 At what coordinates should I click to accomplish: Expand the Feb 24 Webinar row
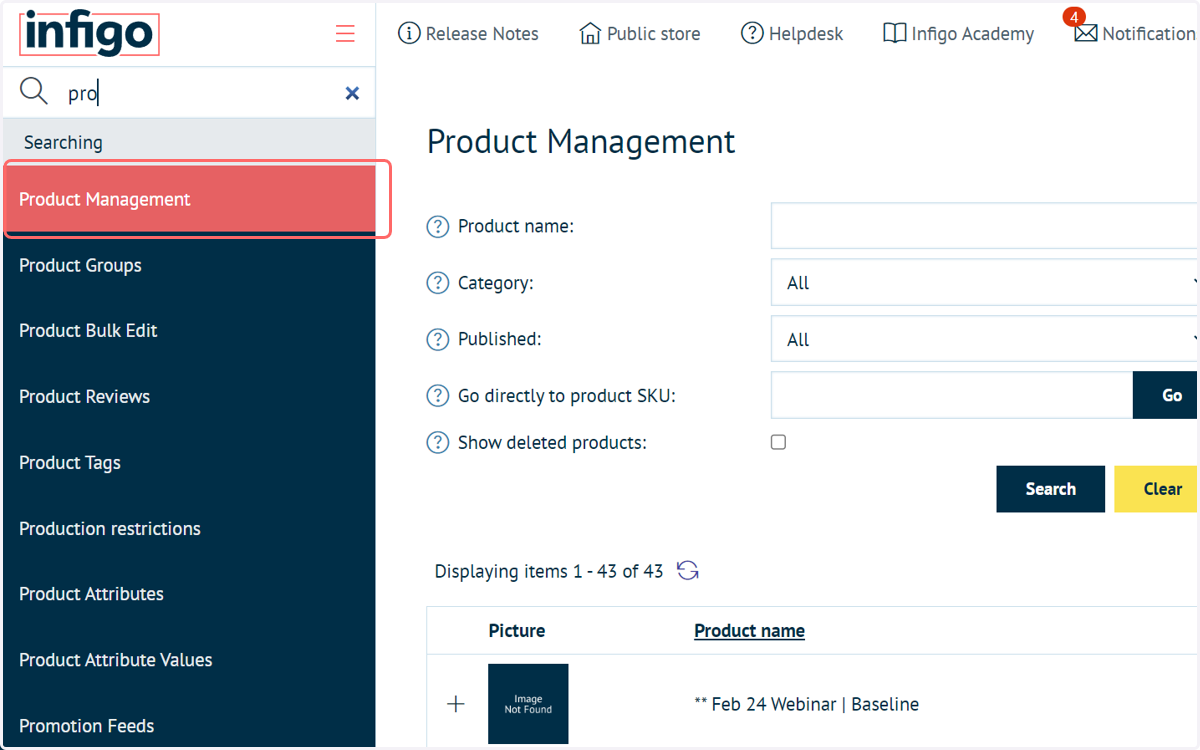456,704
